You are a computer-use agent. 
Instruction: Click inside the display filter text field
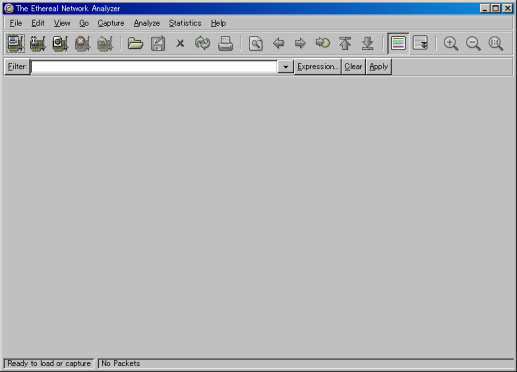[154, 67]
